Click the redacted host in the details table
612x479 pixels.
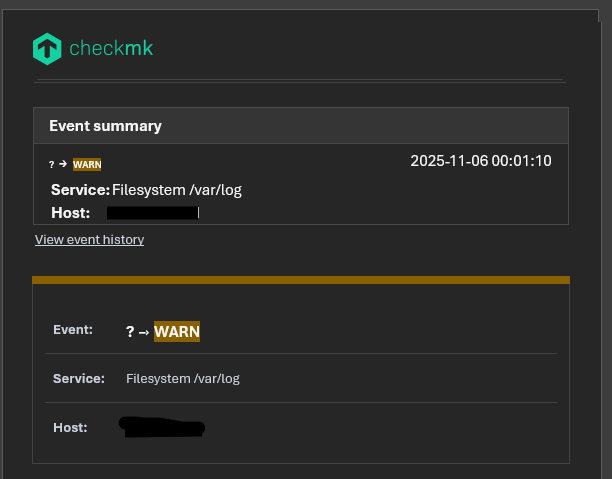pos(162,427)
